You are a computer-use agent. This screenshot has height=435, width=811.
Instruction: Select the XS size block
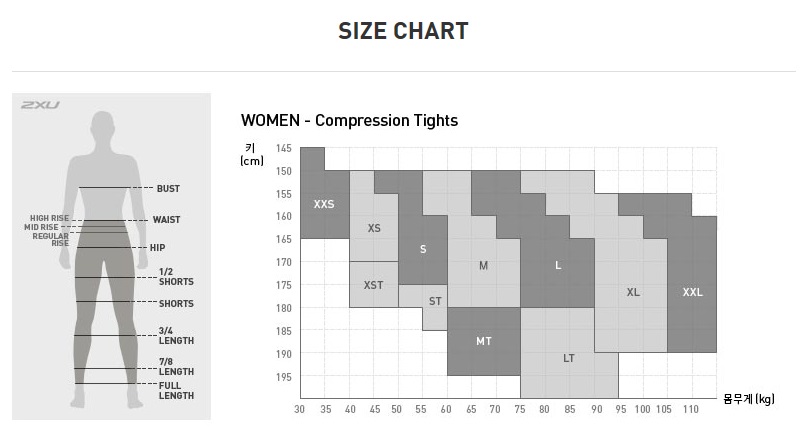click(x=374, y=228)
